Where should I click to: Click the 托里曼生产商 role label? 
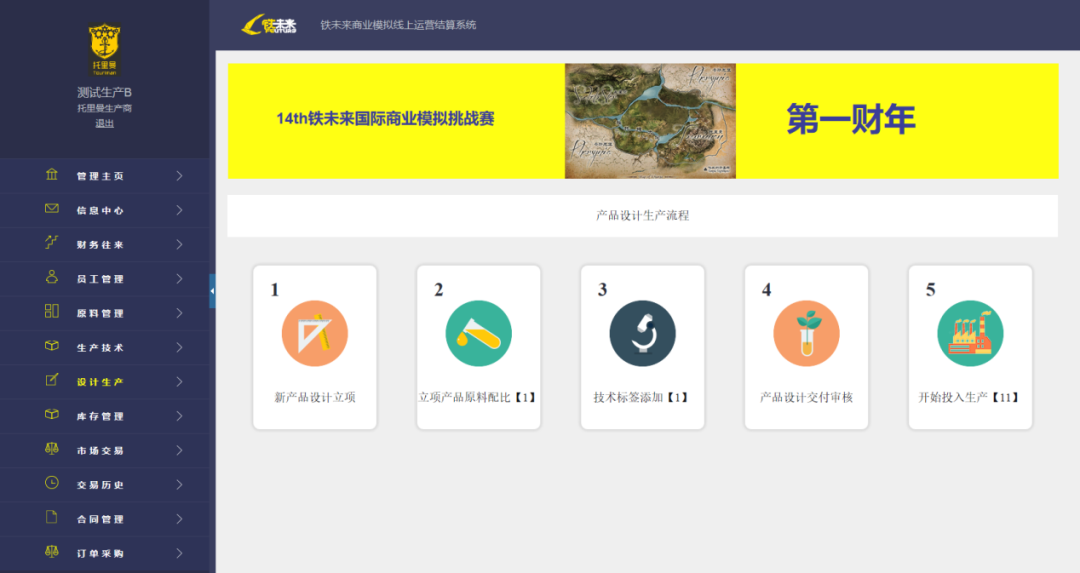(x=105, y=108)
